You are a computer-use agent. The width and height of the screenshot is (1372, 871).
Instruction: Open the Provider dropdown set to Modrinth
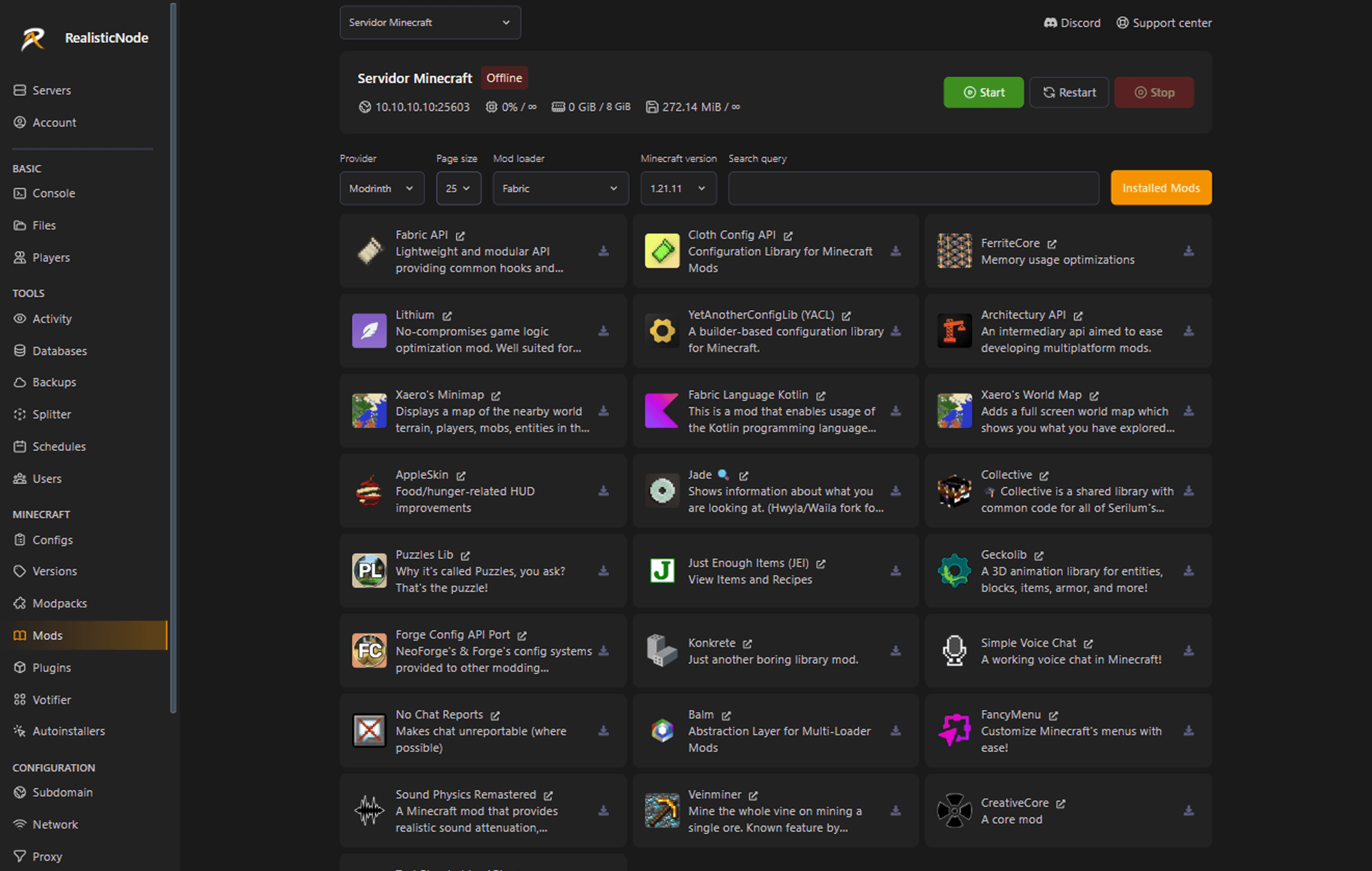click(x=382, y=188)
